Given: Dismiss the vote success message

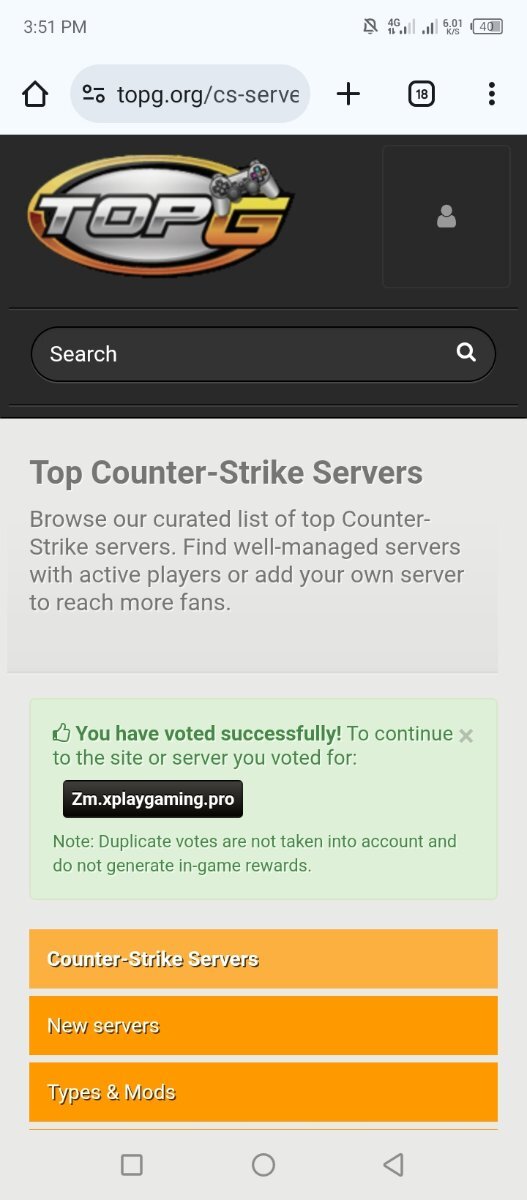Looking at the screenshot, I should 466,736.
